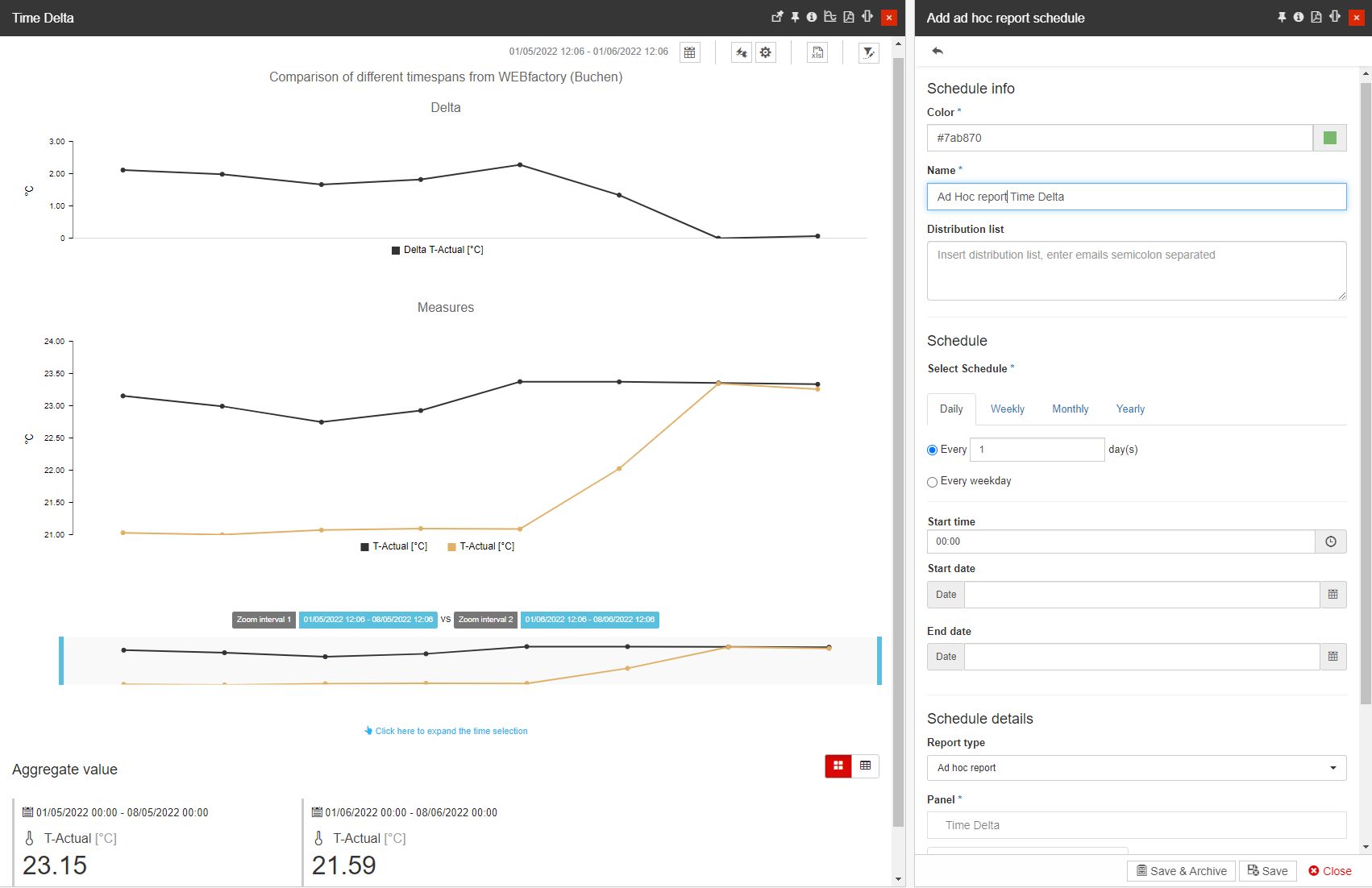Export Time Delta panel as PDF
The width and height of the screenshot is (1372, 888).
[849, 17]
